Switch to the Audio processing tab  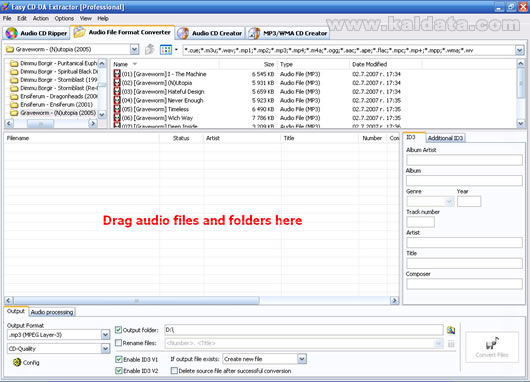coord(52,312)
